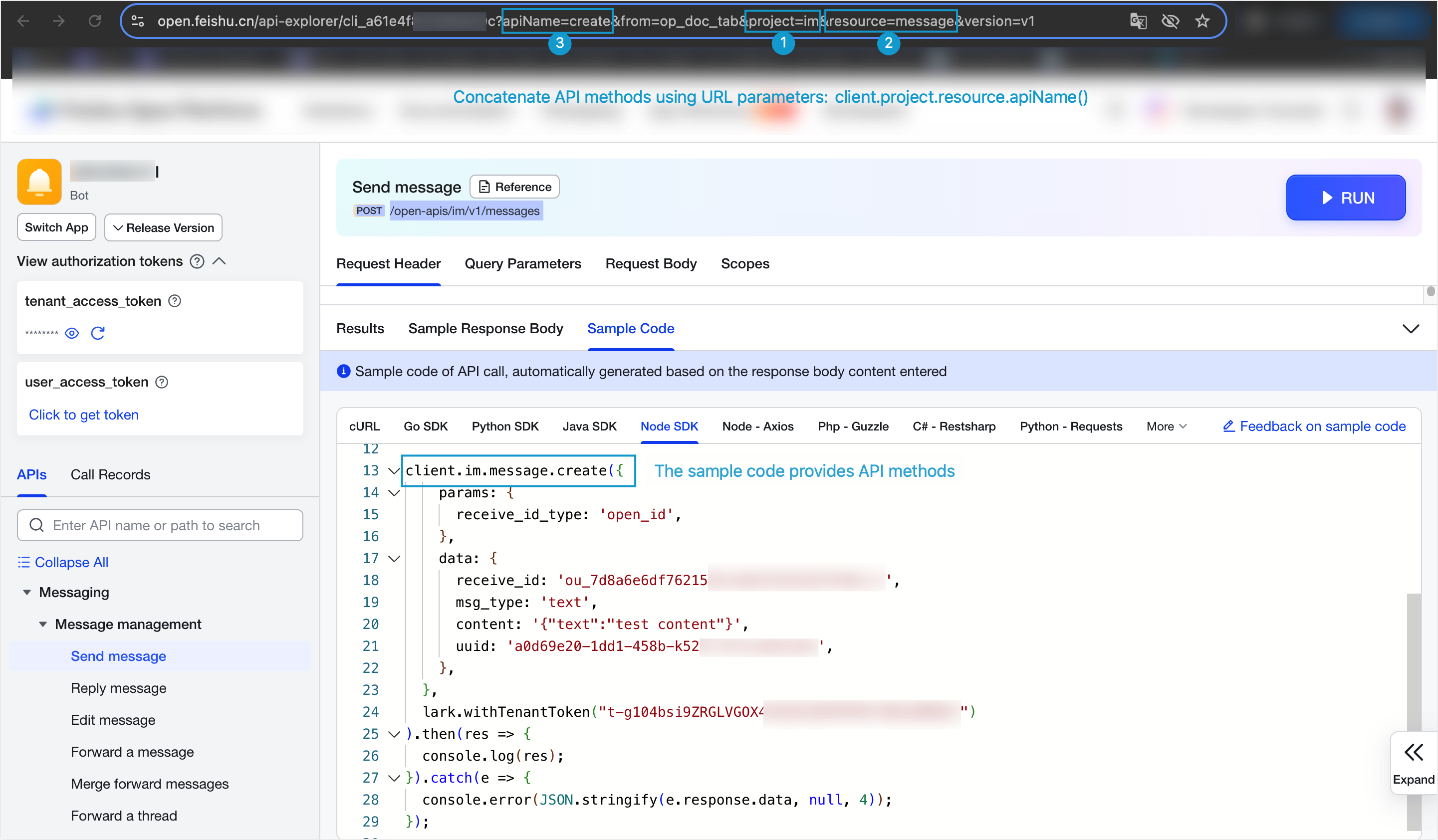Select the Python SDK code tab

[505, 426]
